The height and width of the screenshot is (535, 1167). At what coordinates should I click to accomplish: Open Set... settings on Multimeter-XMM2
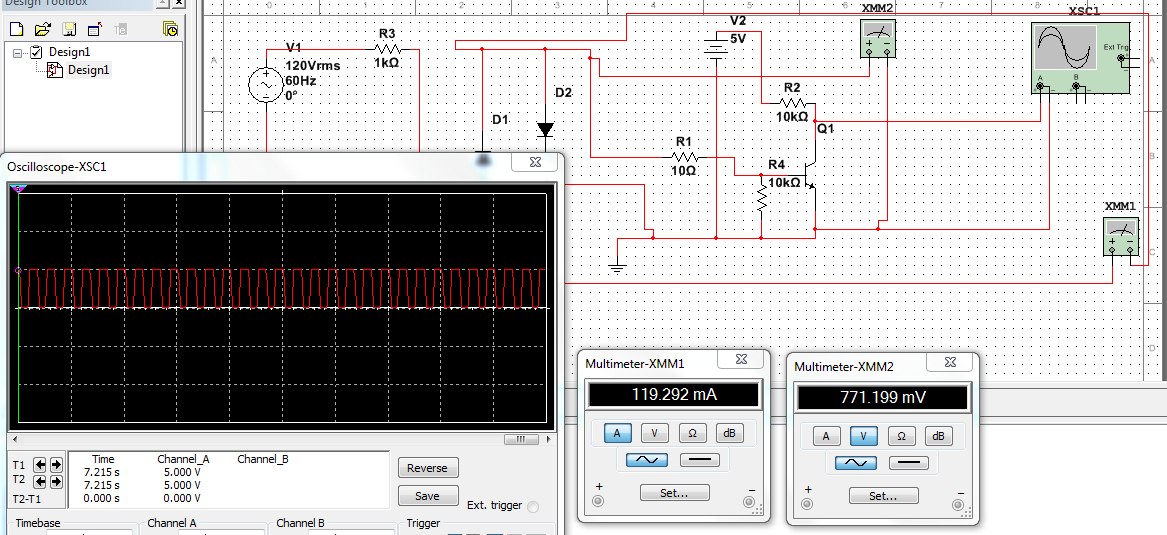pyautogui.click(x=883, y=496)
